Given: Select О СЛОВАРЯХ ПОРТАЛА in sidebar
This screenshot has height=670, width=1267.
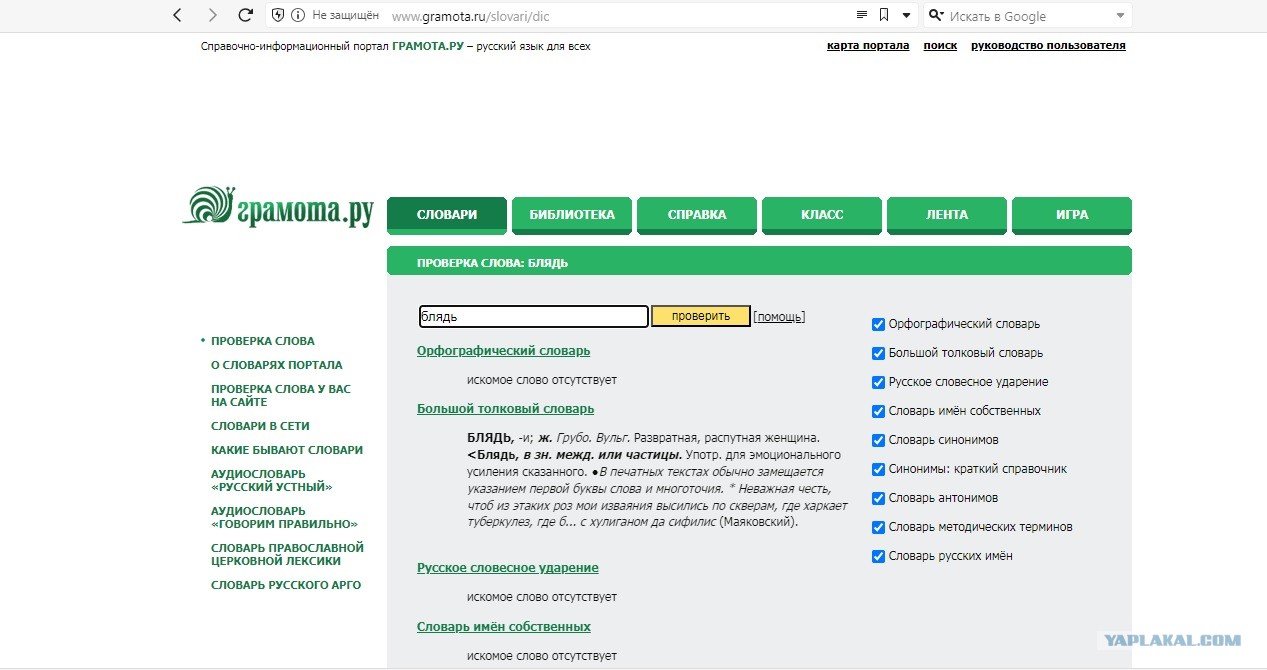Looking at the screenshot, I should point(276,365).
